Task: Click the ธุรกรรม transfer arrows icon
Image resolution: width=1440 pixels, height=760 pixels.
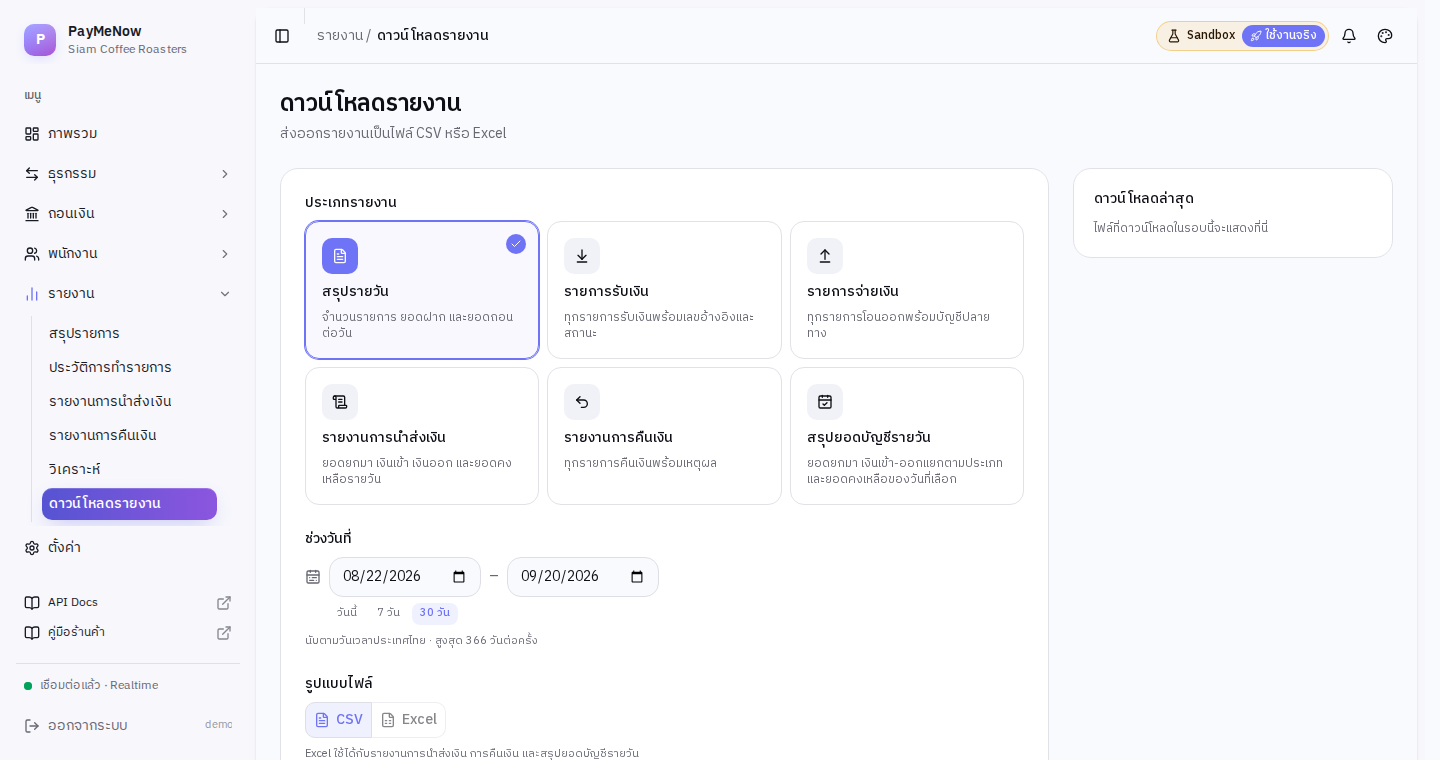Action: coord(32,174)
